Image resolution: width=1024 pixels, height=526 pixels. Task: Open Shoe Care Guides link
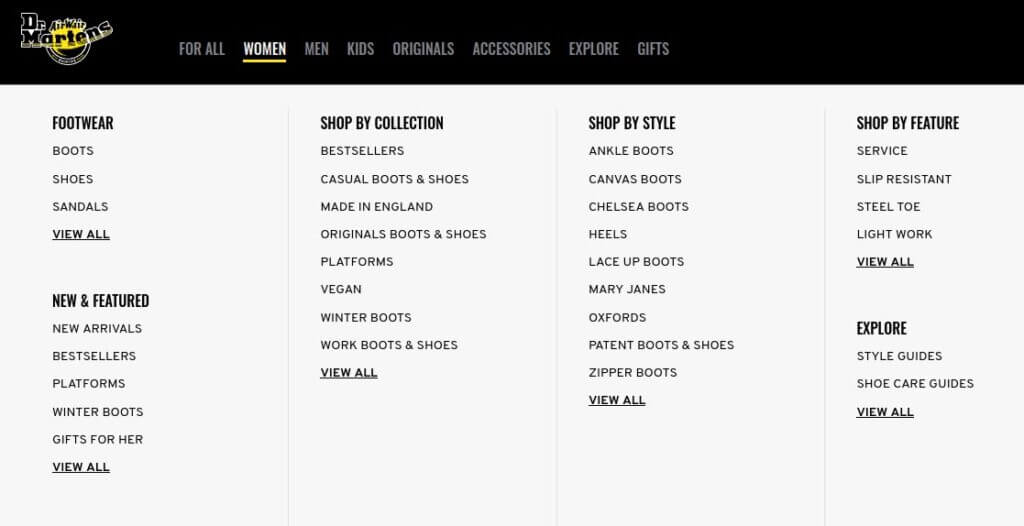pos(915,384)
